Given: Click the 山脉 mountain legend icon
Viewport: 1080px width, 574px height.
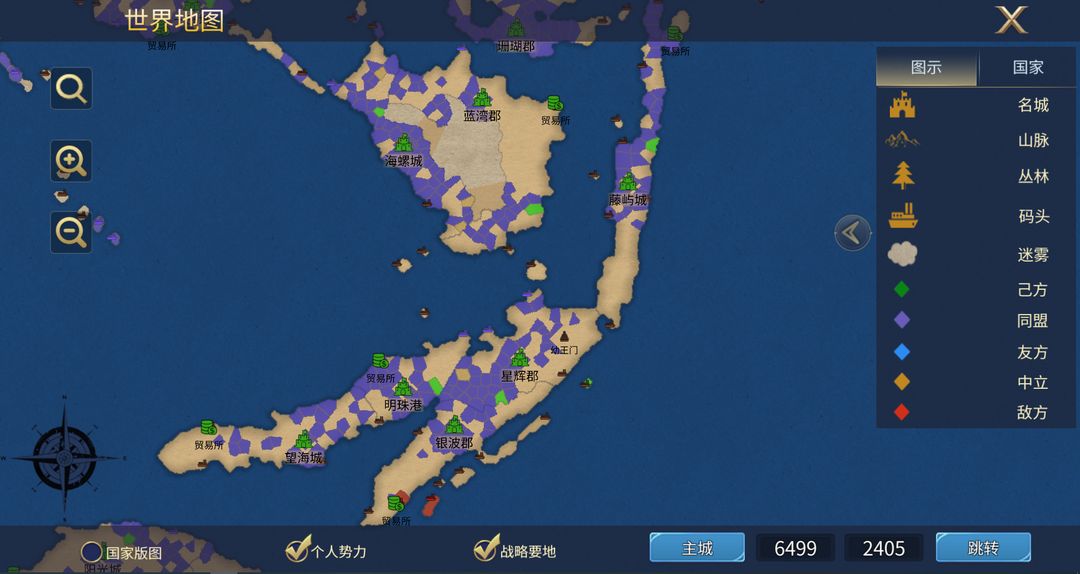Looking at the screenshot, I should pyautogui.click(x=902, y=140).
